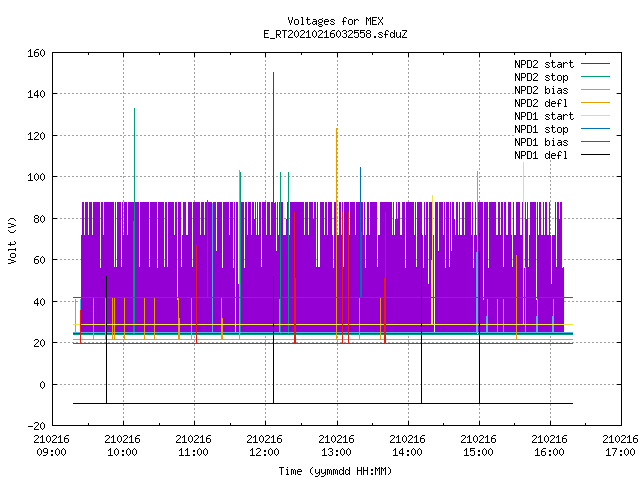640x480 pixels.
Task: Click the chart title Voltages for MEX
Action: coord(335,21)
